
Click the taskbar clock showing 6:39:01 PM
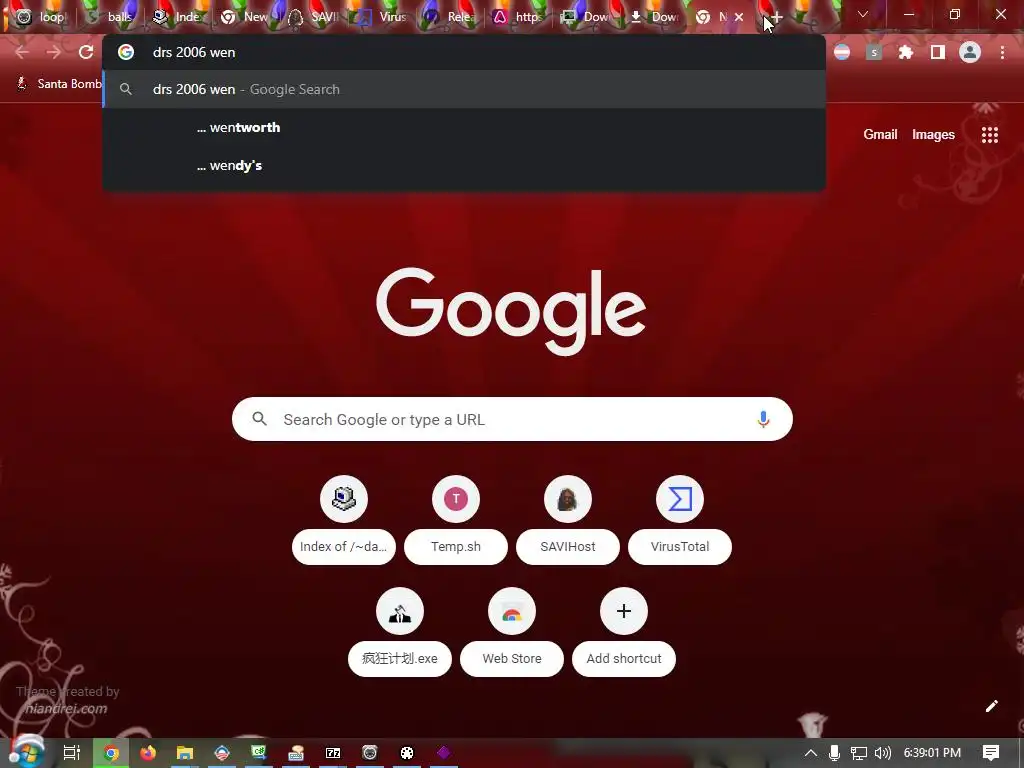[x=932, y=753]
